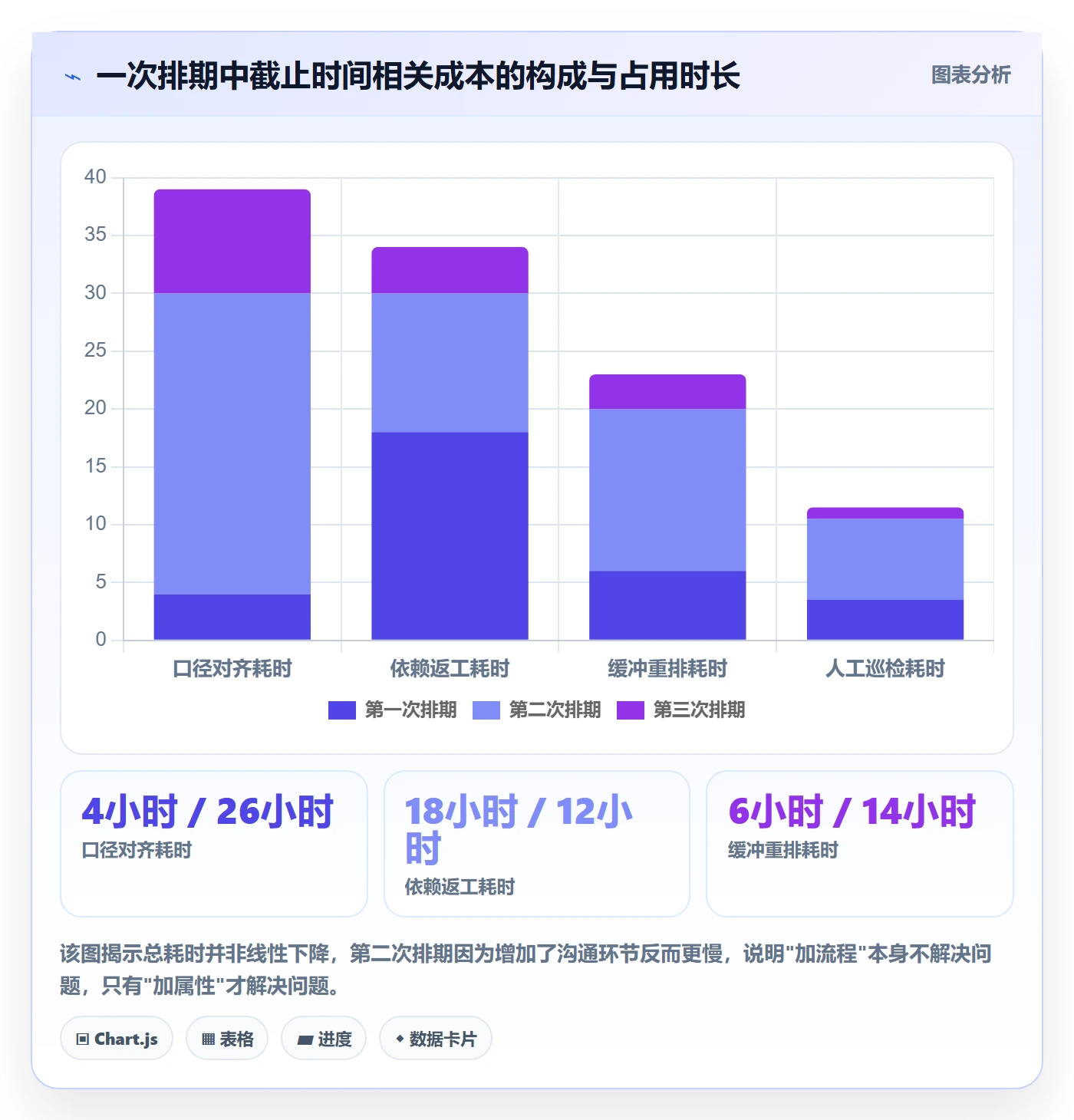Click 口径对齐耗时 caption in first data card
The width and height of the screenshot is (1074, 1120).
[x=137, y=850]
